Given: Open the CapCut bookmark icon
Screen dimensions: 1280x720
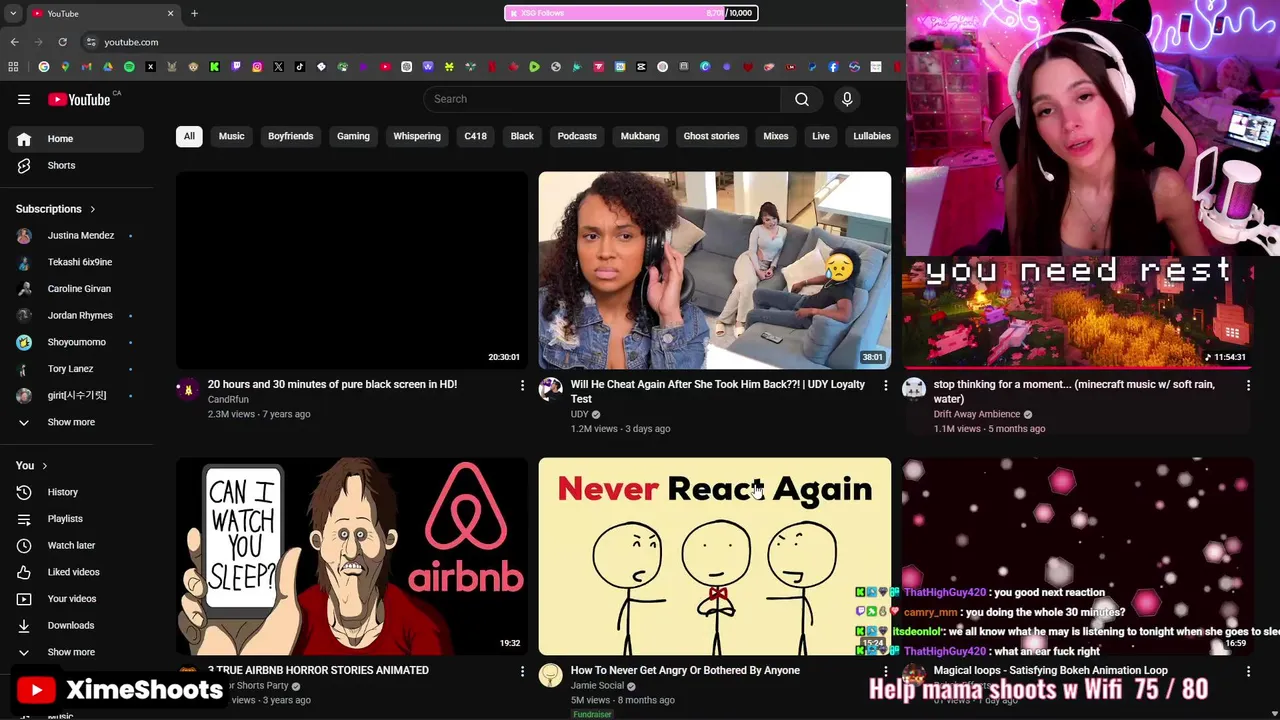Looking at the screenshot, I should coord(641,67).
